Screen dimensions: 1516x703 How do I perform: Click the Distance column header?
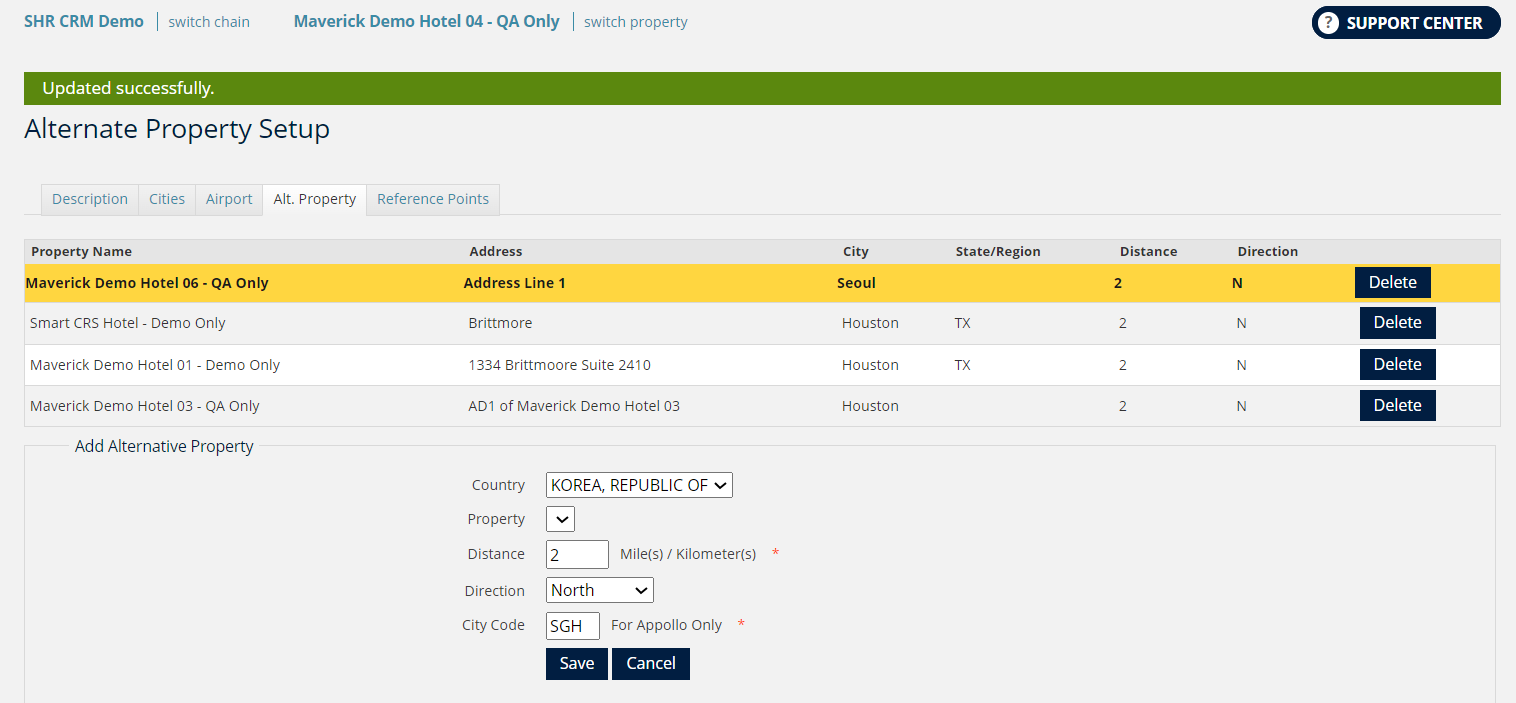[1148, 252]
